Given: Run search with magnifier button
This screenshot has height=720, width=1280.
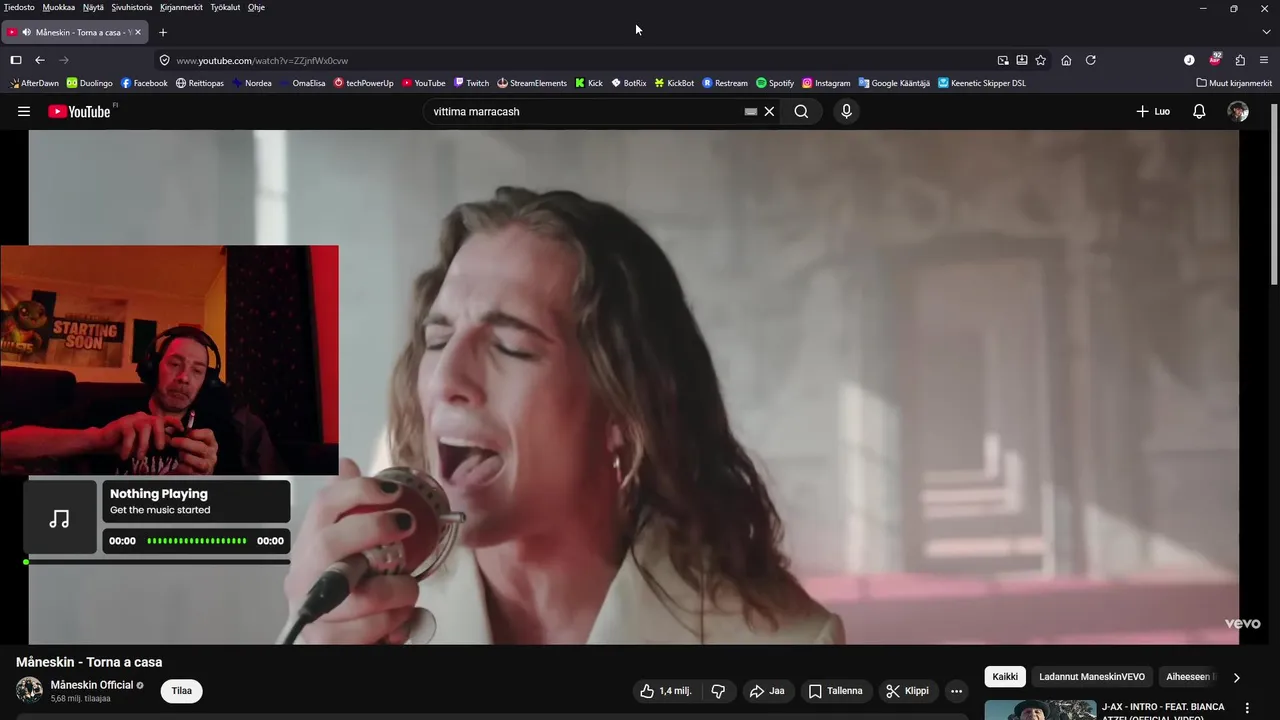Looking at the screenshot, I should 801,112.
